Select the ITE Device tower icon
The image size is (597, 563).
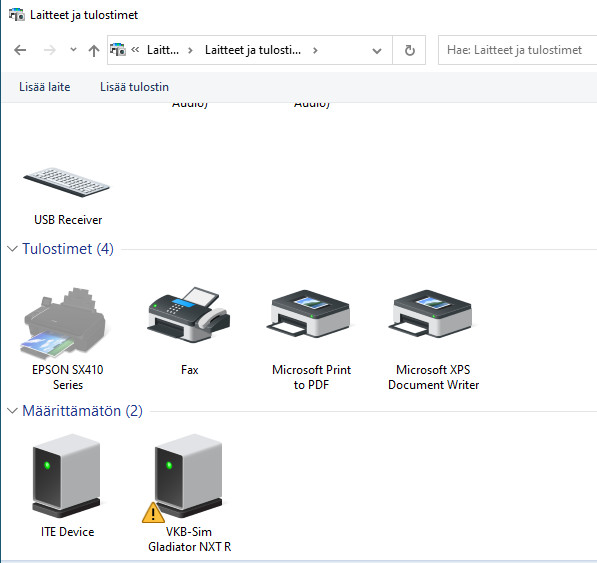(66, 476)
